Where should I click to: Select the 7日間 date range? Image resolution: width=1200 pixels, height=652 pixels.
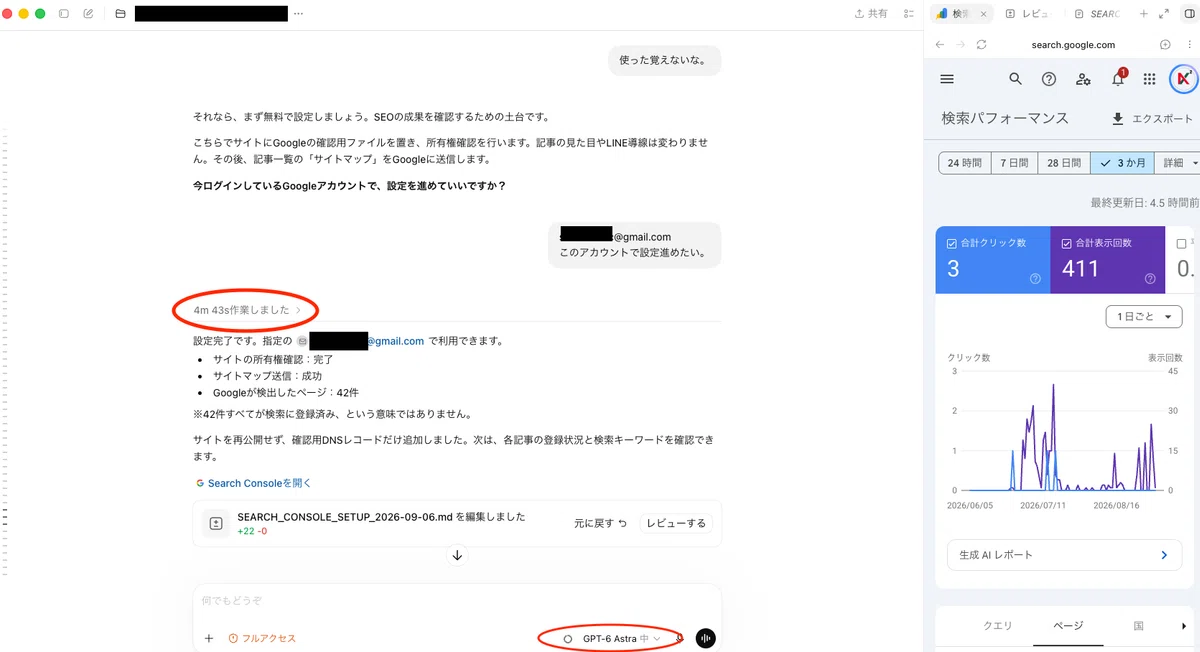pos(1014,162)
